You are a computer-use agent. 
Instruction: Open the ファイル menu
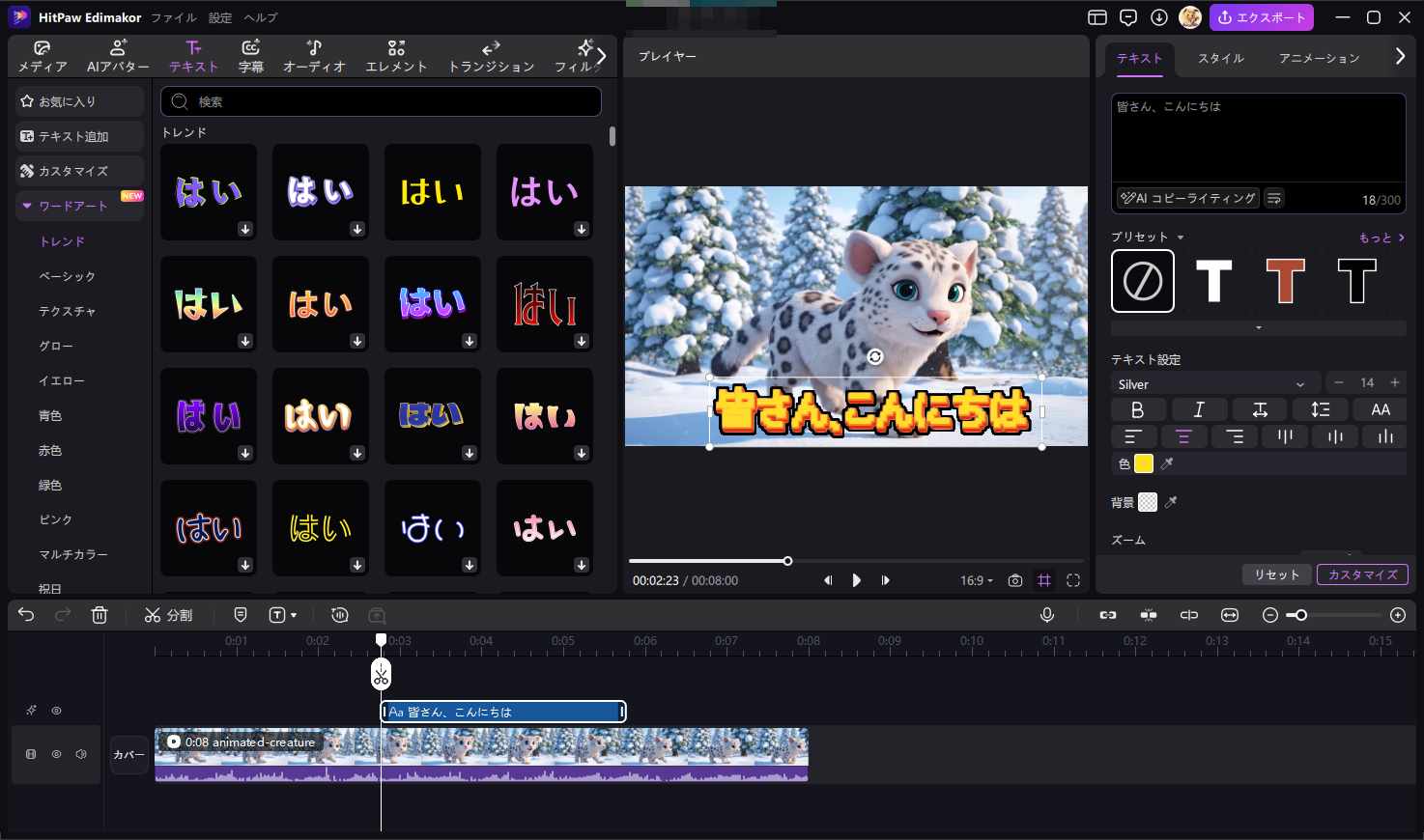174,17
